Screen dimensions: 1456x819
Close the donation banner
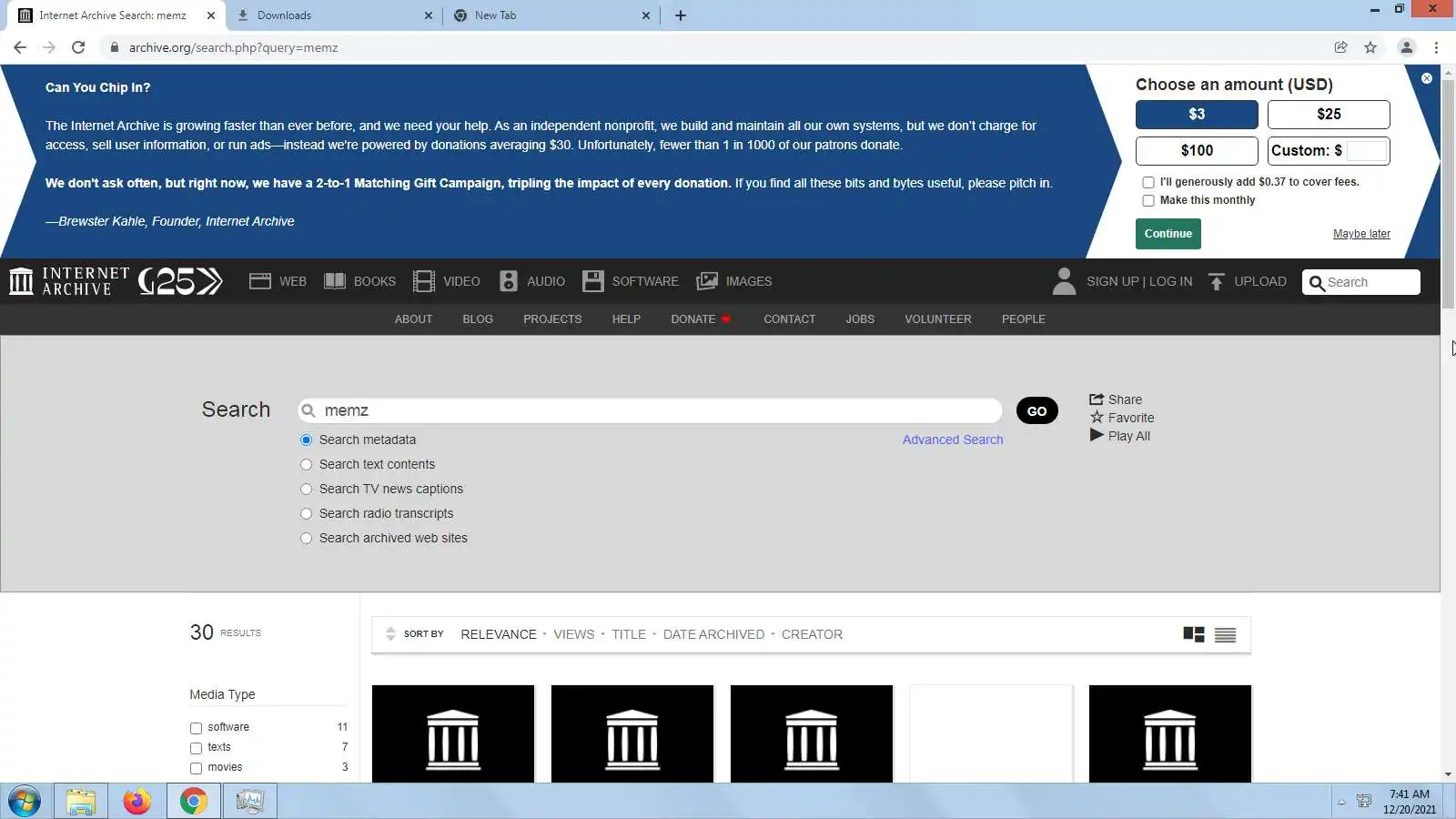pos(1427,78)
